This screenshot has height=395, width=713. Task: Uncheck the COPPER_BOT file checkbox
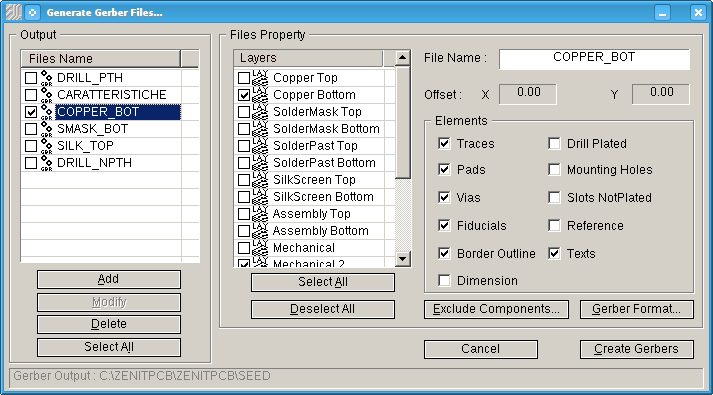click(x=31, y=112)
